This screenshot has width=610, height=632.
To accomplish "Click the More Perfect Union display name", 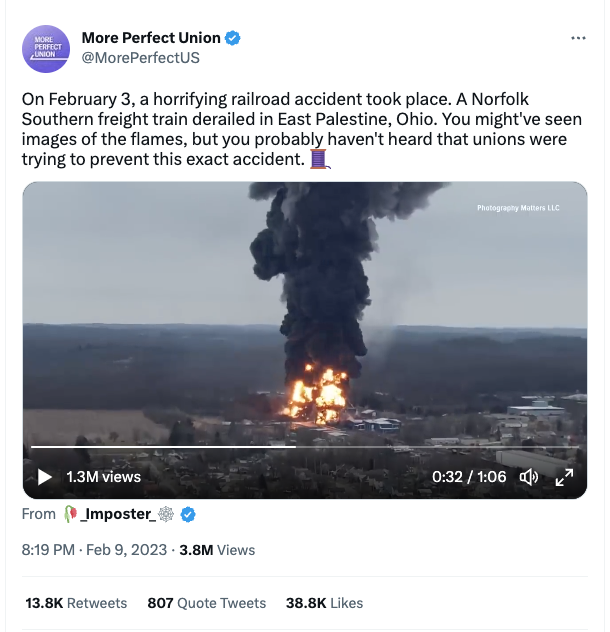I will [150, 39].
